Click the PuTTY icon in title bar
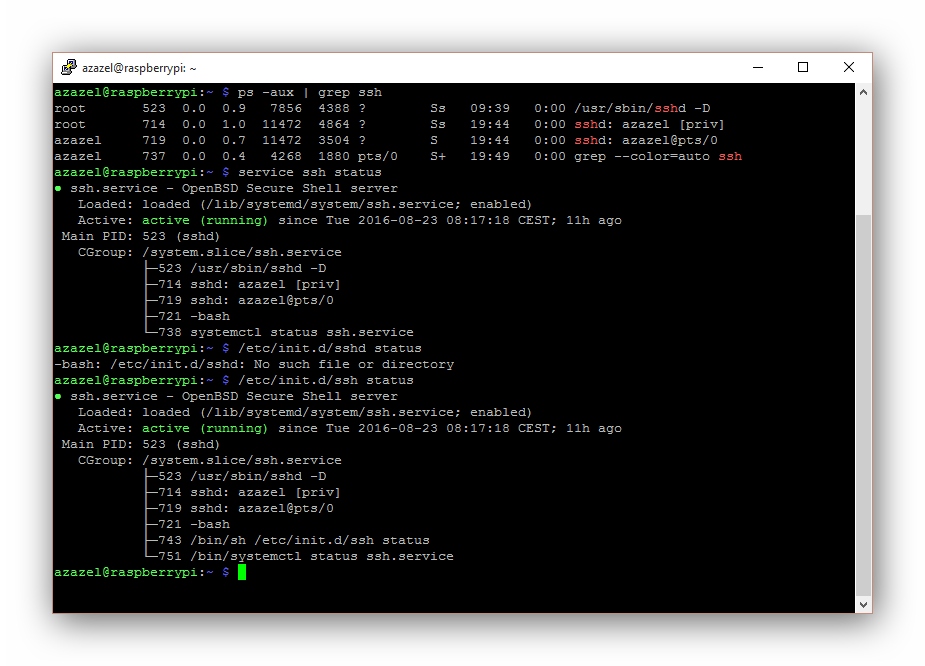The width and height of the screenshot is (925, 666). [x=69, y=67]
